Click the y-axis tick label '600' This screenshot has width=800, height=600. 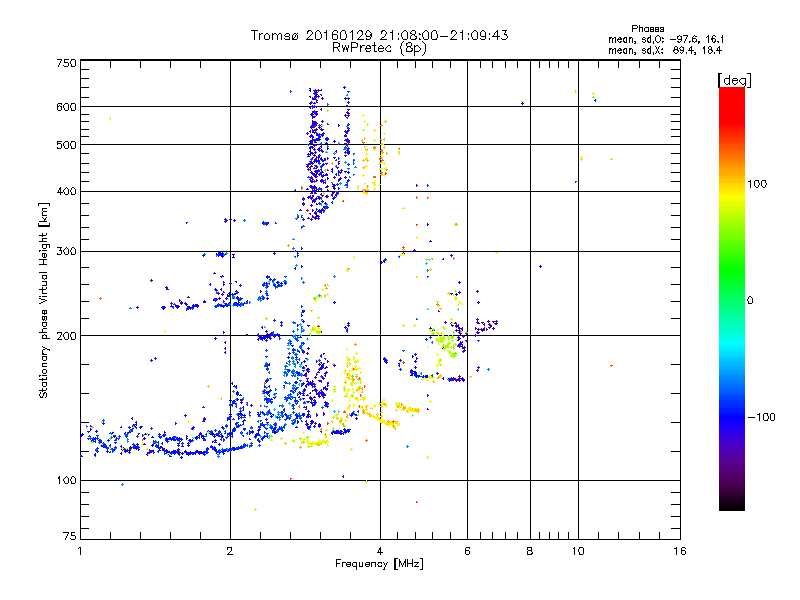pos(66,107)
